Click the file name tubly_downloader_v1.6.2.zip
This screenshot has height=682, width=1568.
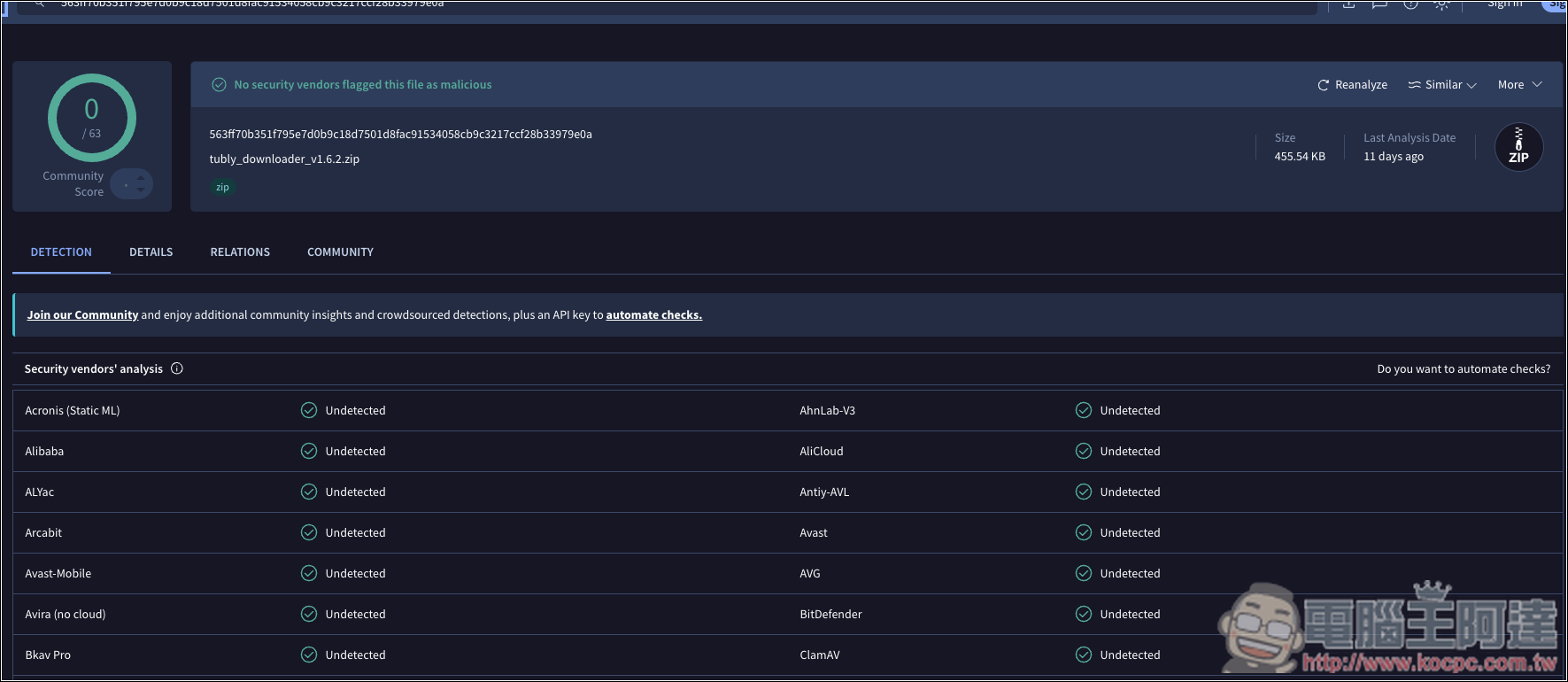284,159
